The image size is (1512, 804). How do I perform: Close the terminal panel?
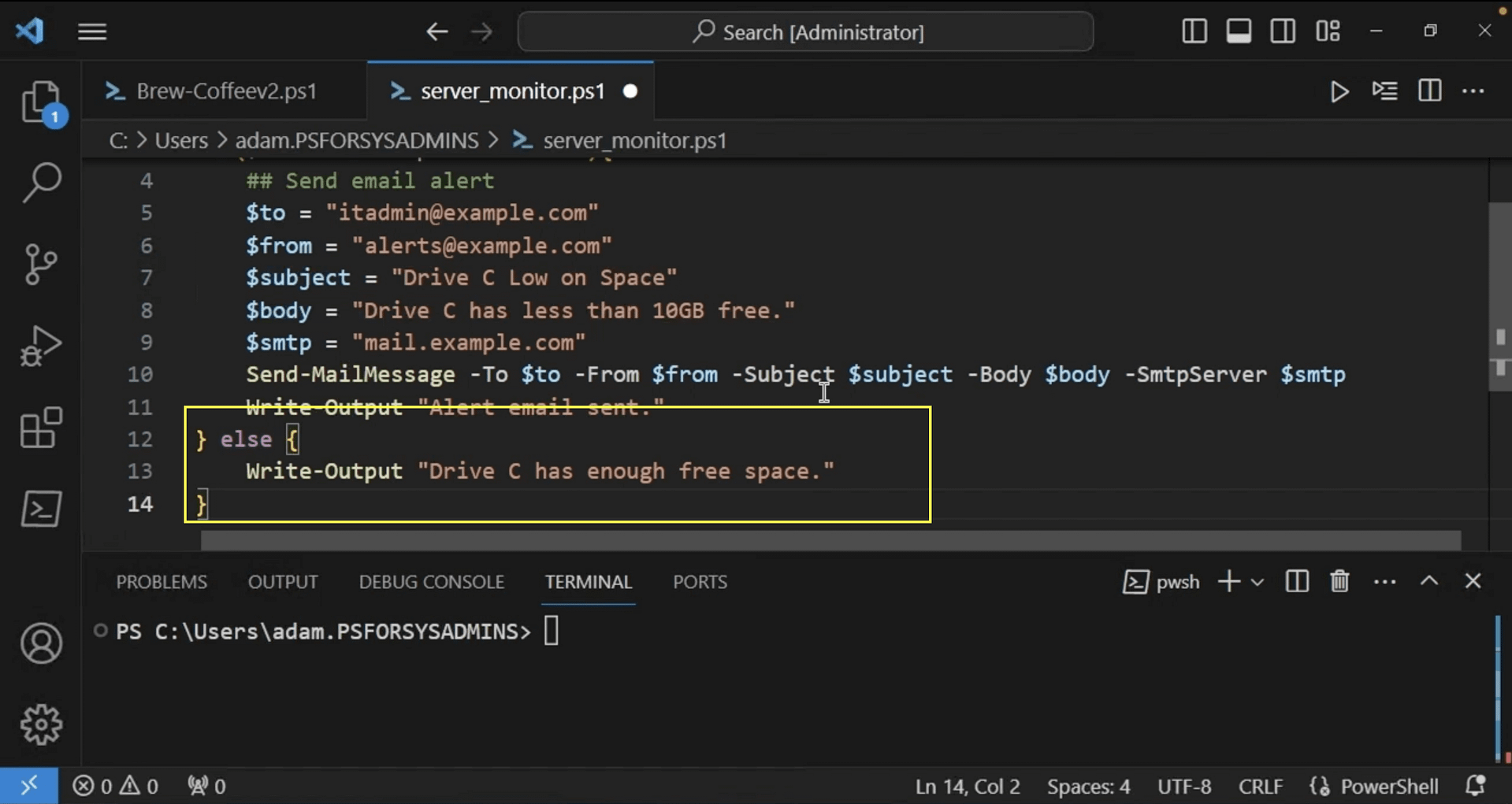point(1473,582)
